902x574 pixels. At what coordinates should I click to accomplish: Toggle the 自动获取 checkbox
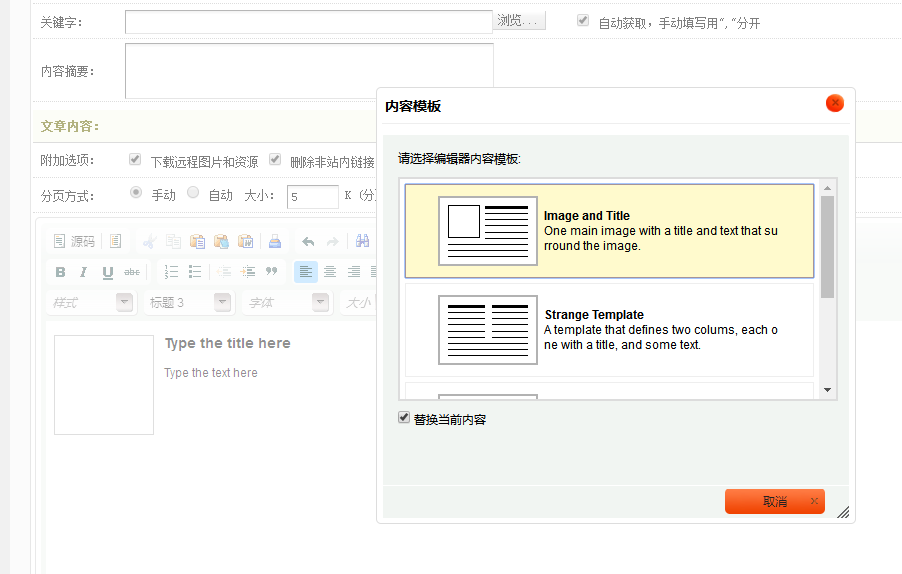coord(583,20)
